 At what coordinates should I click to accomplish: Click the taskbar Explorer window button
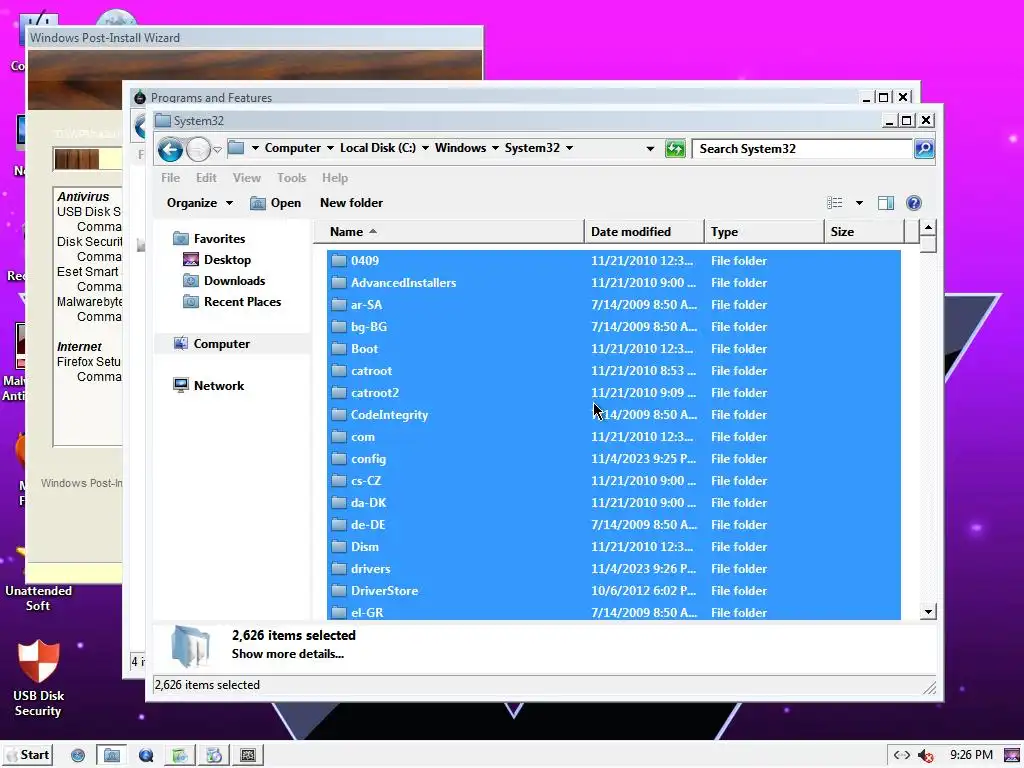pyautogui.click(x=112, y=756)
